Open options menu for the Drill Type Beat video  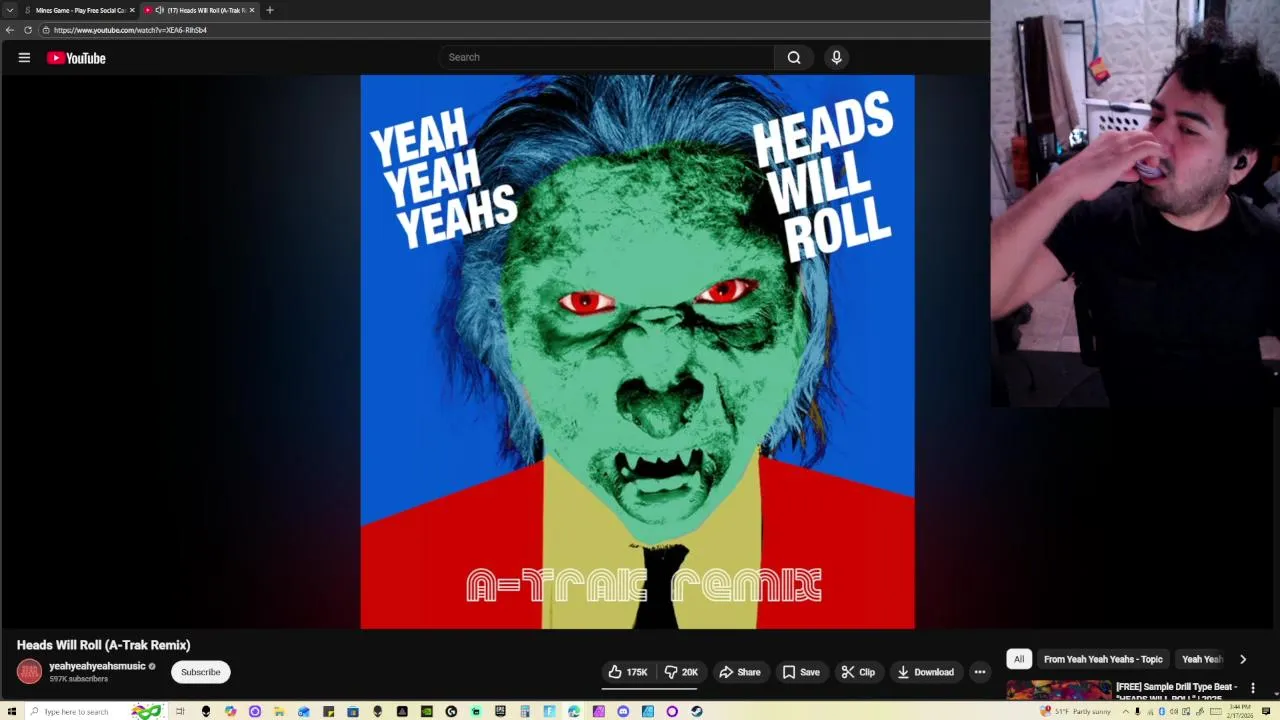click(x=1252, y=688)
